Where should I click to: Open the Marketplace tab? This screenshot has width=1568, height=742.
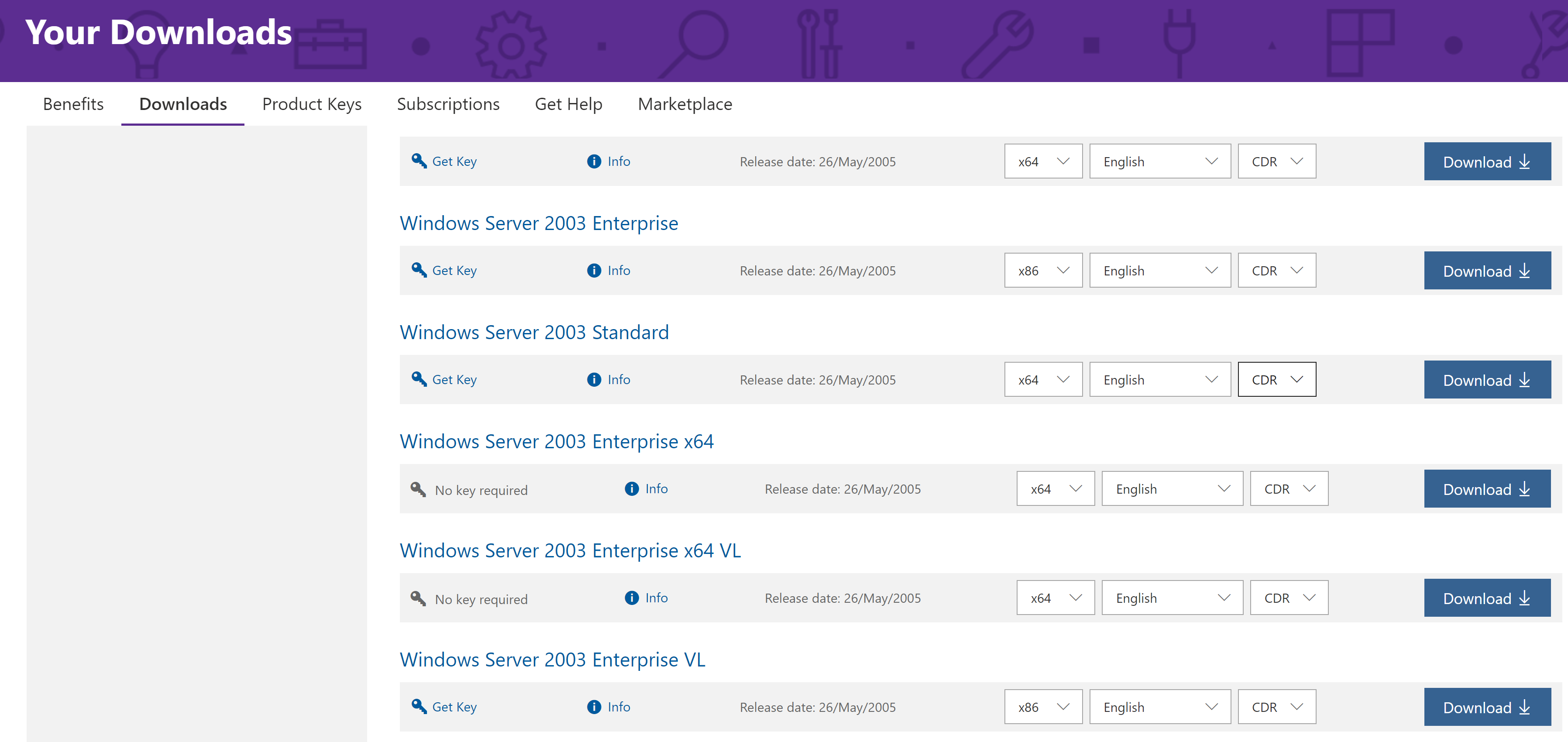point(685,104)
